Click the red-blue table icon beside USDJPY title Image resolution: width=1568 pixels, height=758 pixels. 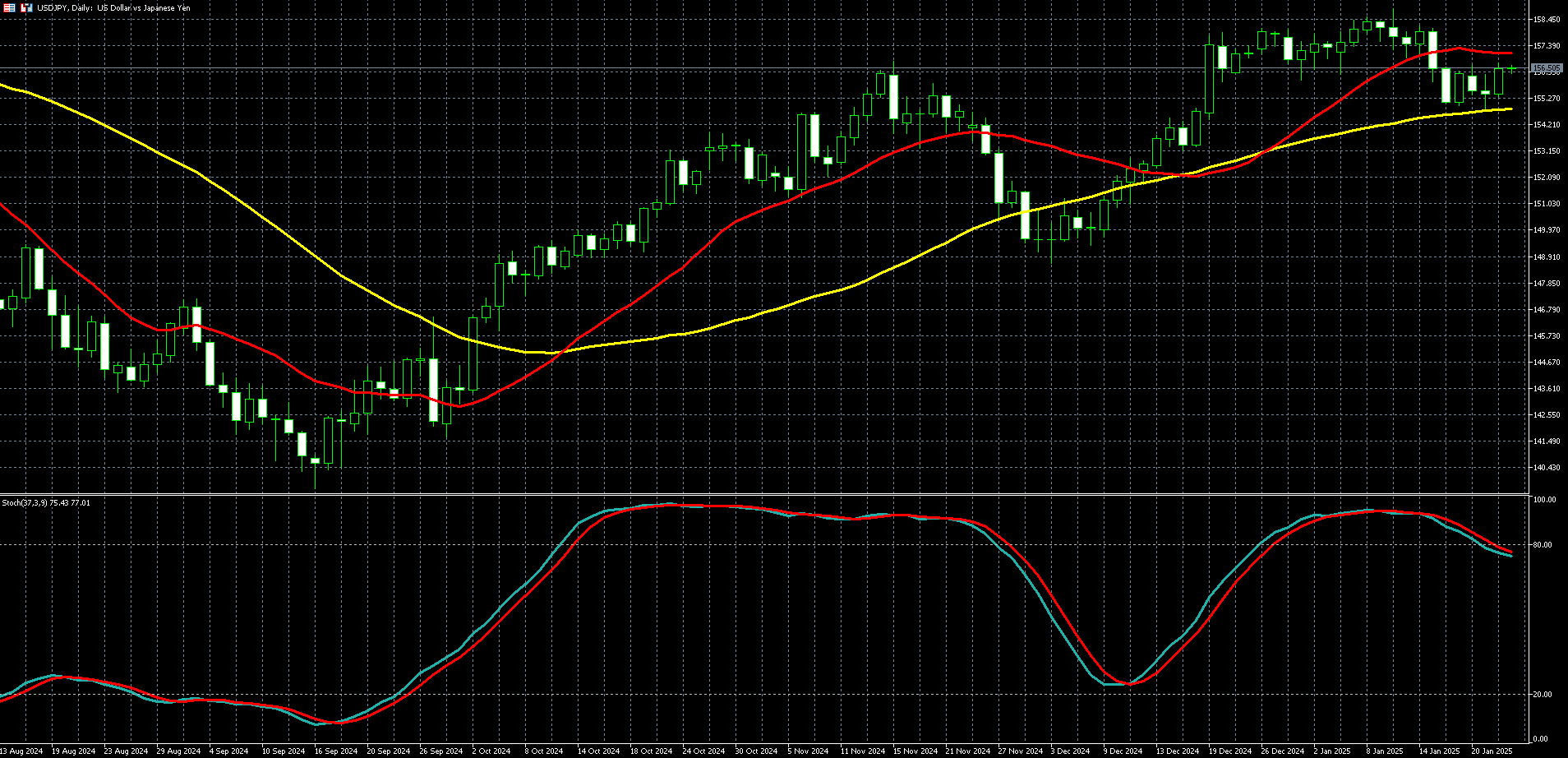click(x=10, y=7)
